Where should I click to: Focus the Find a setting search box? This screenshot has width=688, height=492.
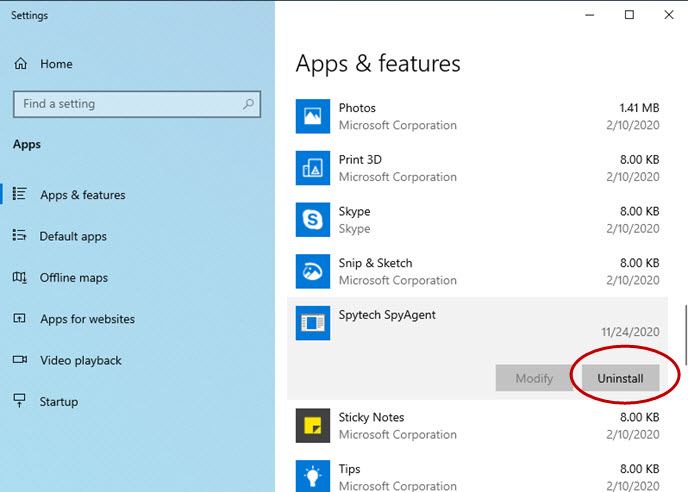137,104
